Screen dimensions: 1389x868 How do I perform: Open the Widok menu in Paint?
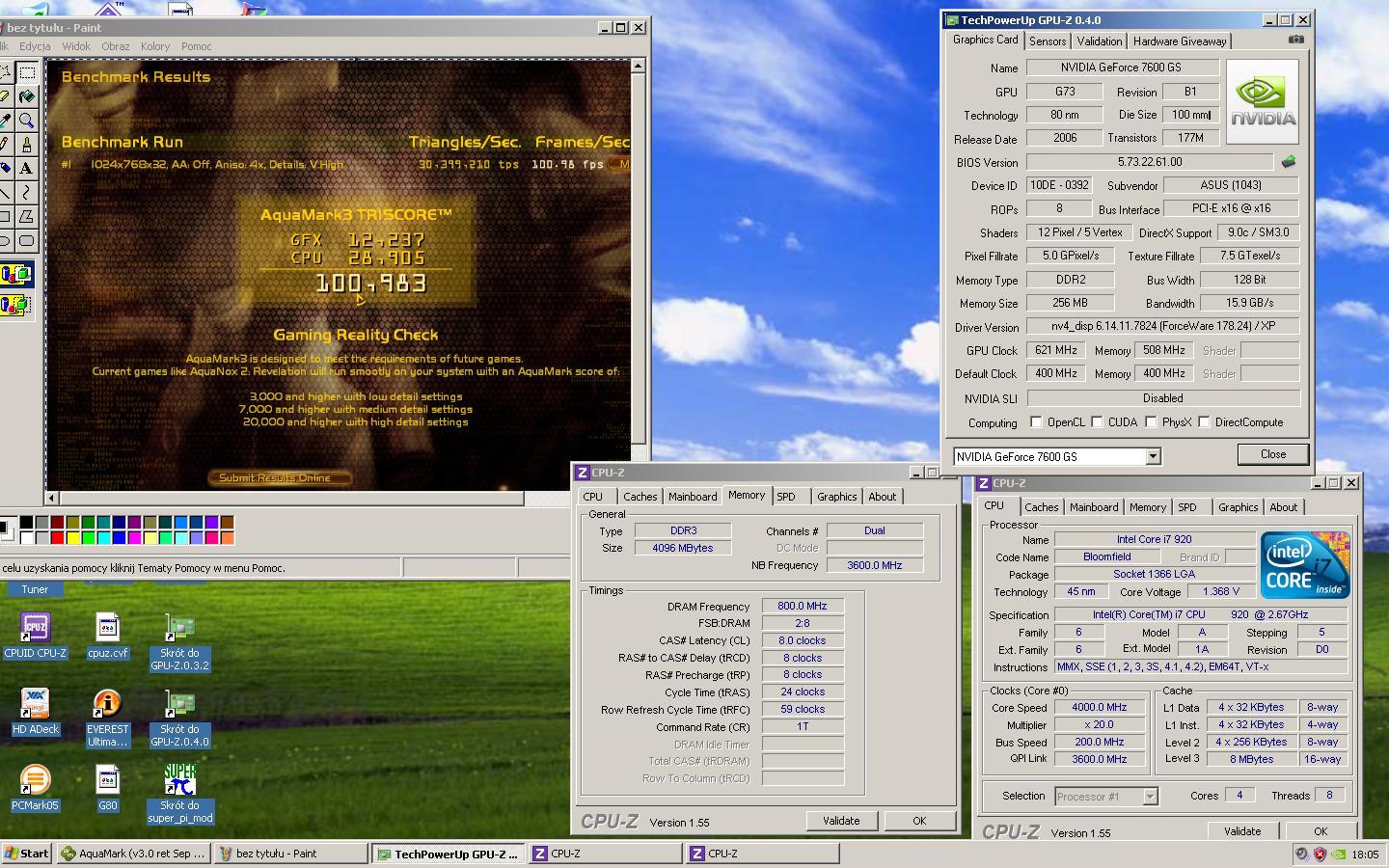tap(76, 46)
